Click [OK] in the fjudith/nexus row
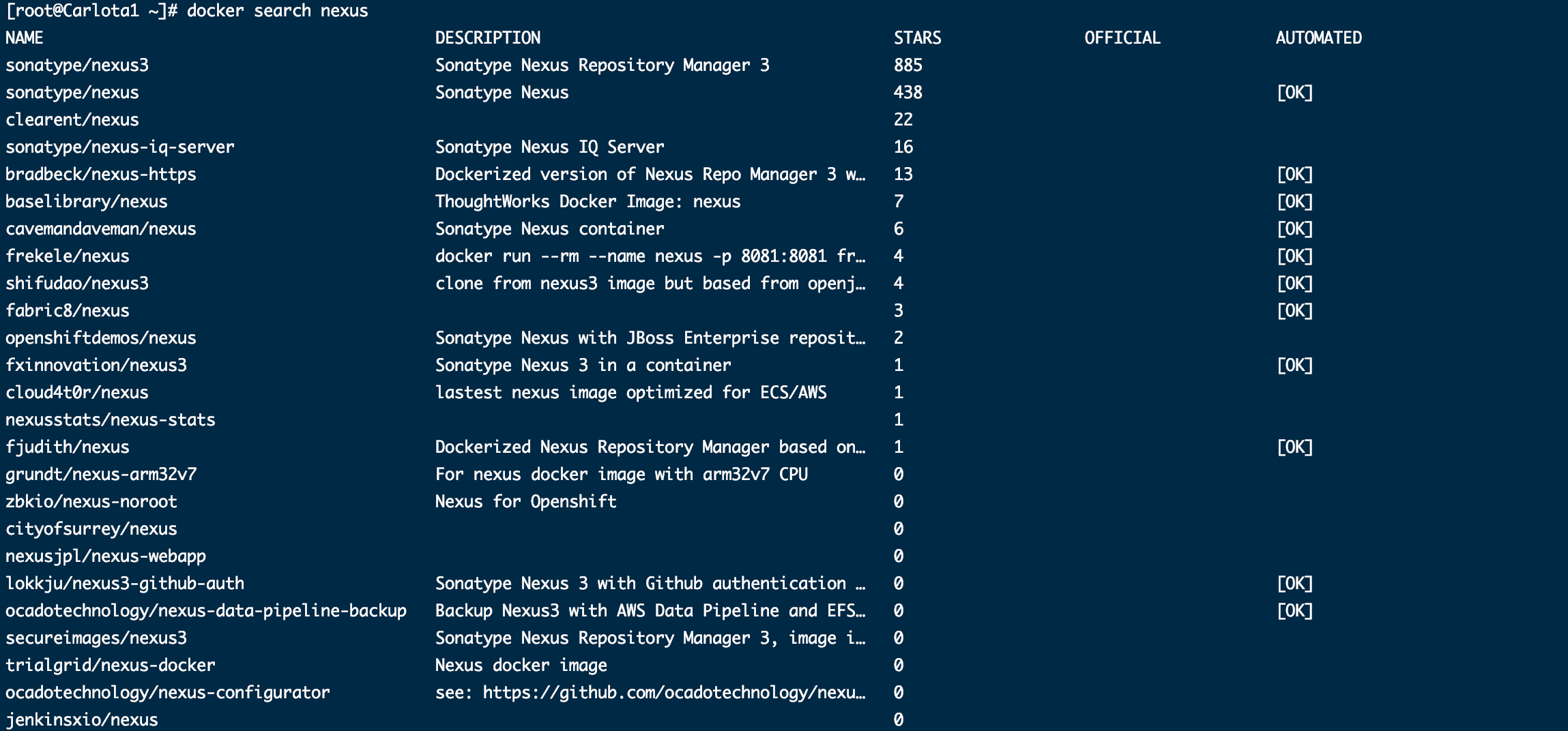 [1294, 447]
